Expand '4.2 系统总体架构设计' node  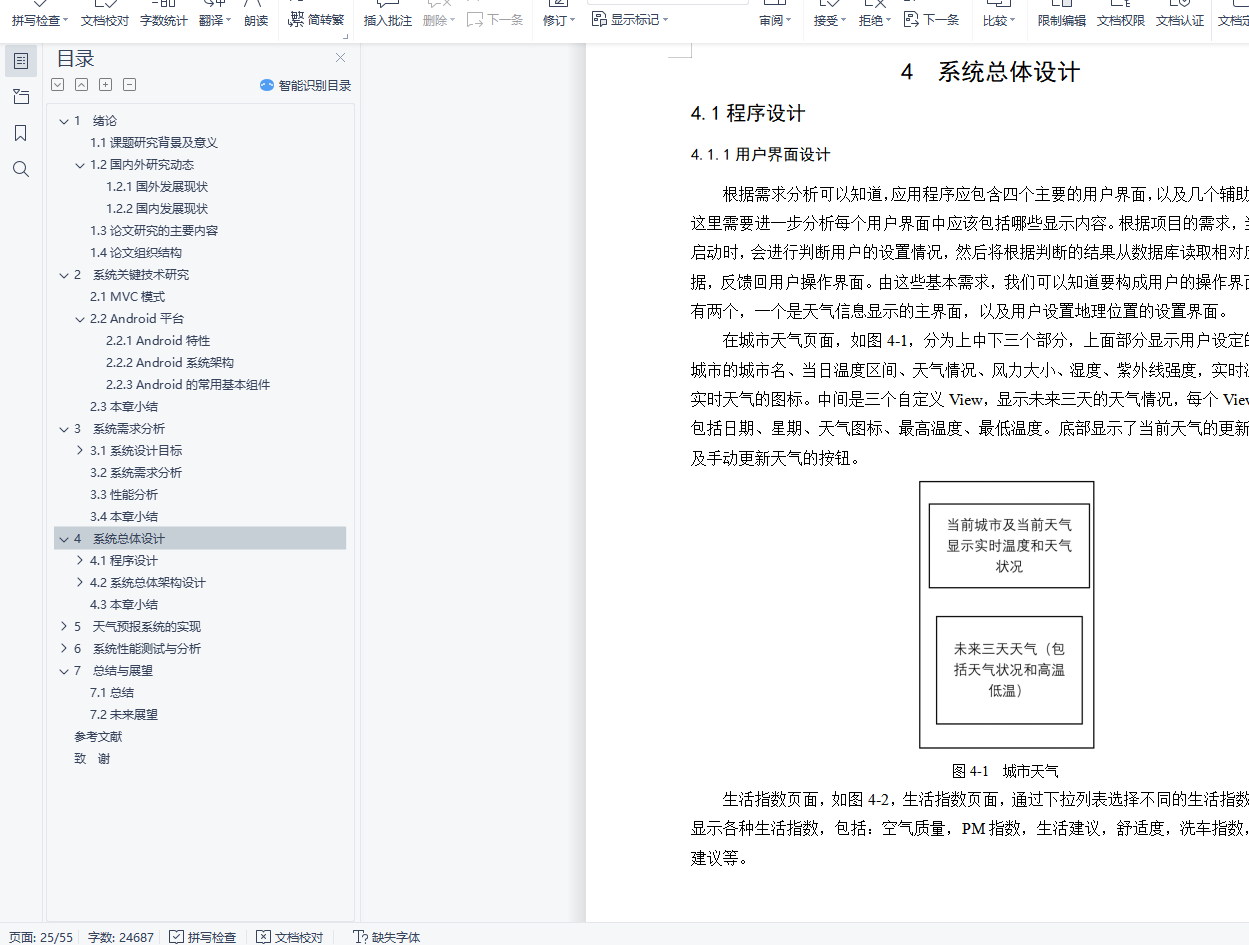click(x=80, y=583)
